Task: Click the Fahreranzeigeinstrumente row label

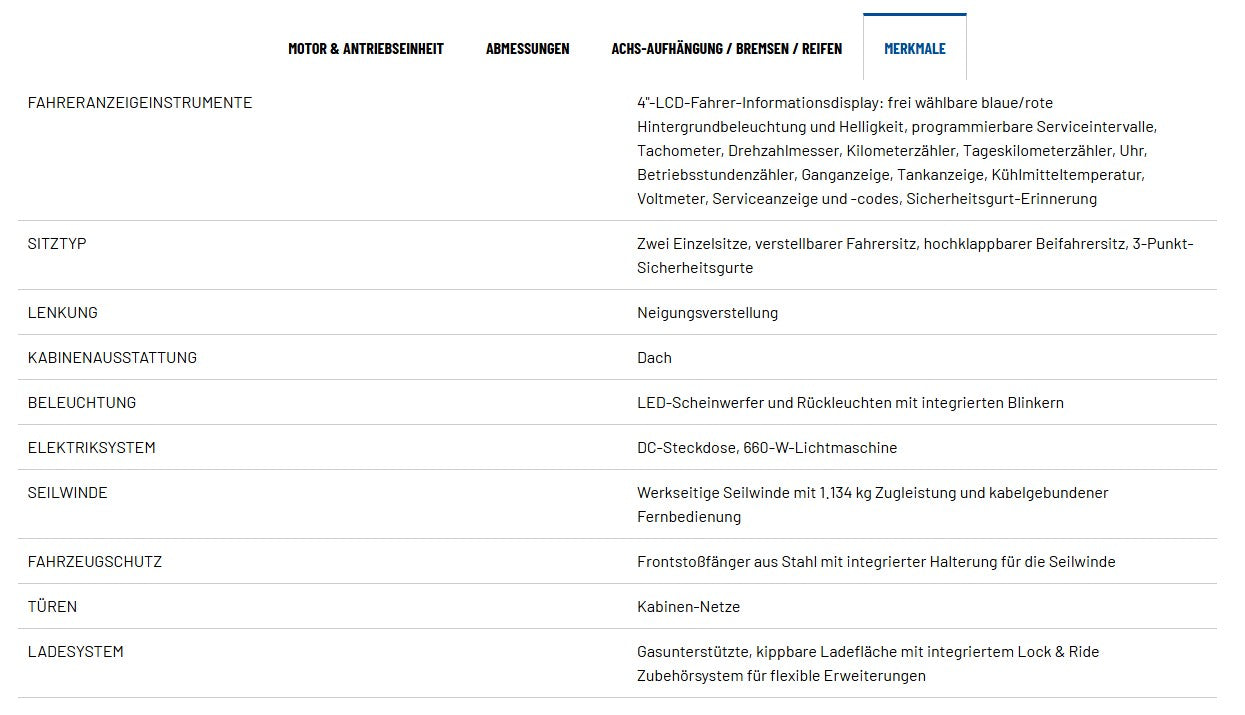Action: [x=140, y=103]
